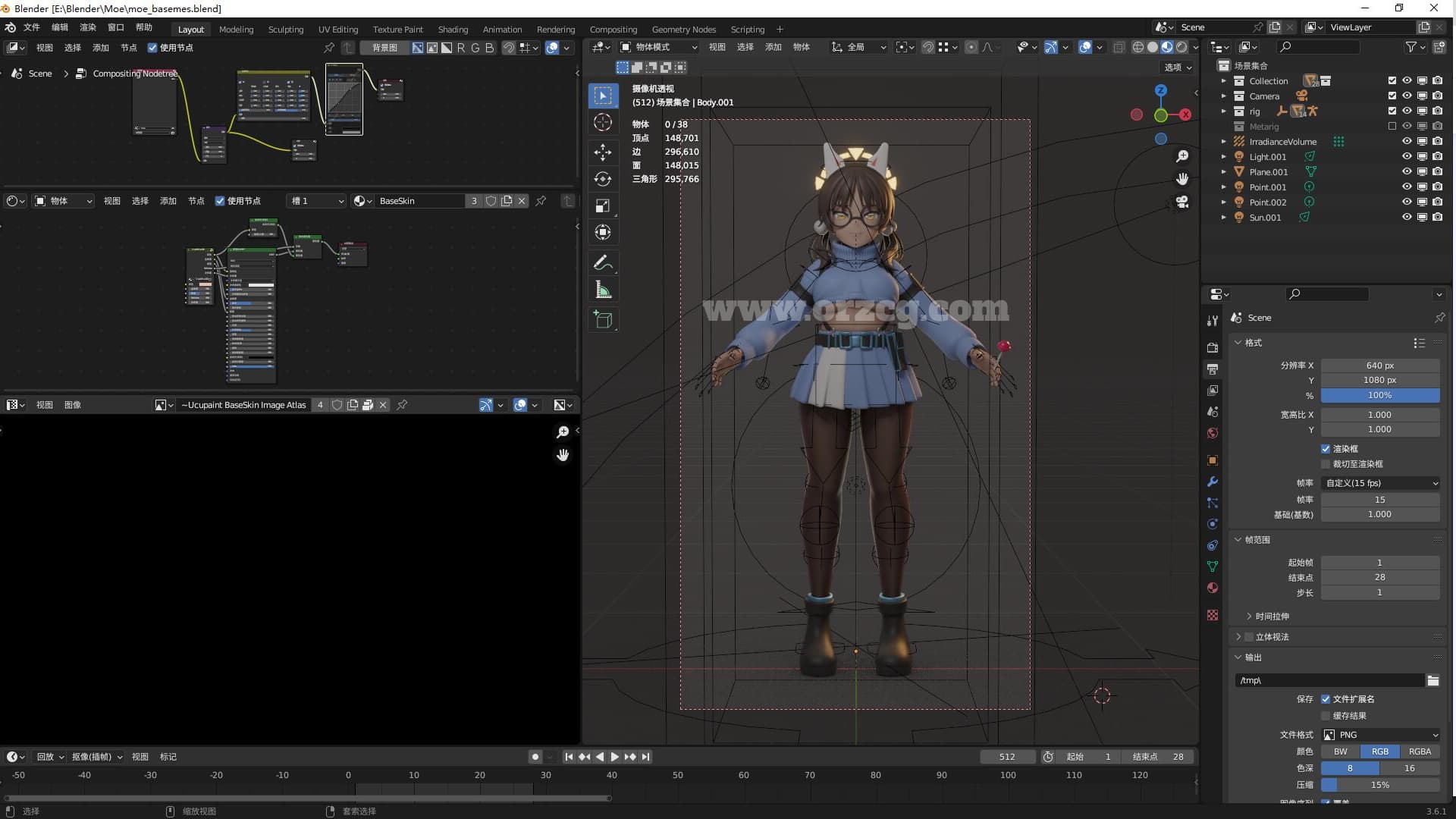Switch to rendered viewport shading icon
Screen dimensions: 1456x819
coord(1181,47)
